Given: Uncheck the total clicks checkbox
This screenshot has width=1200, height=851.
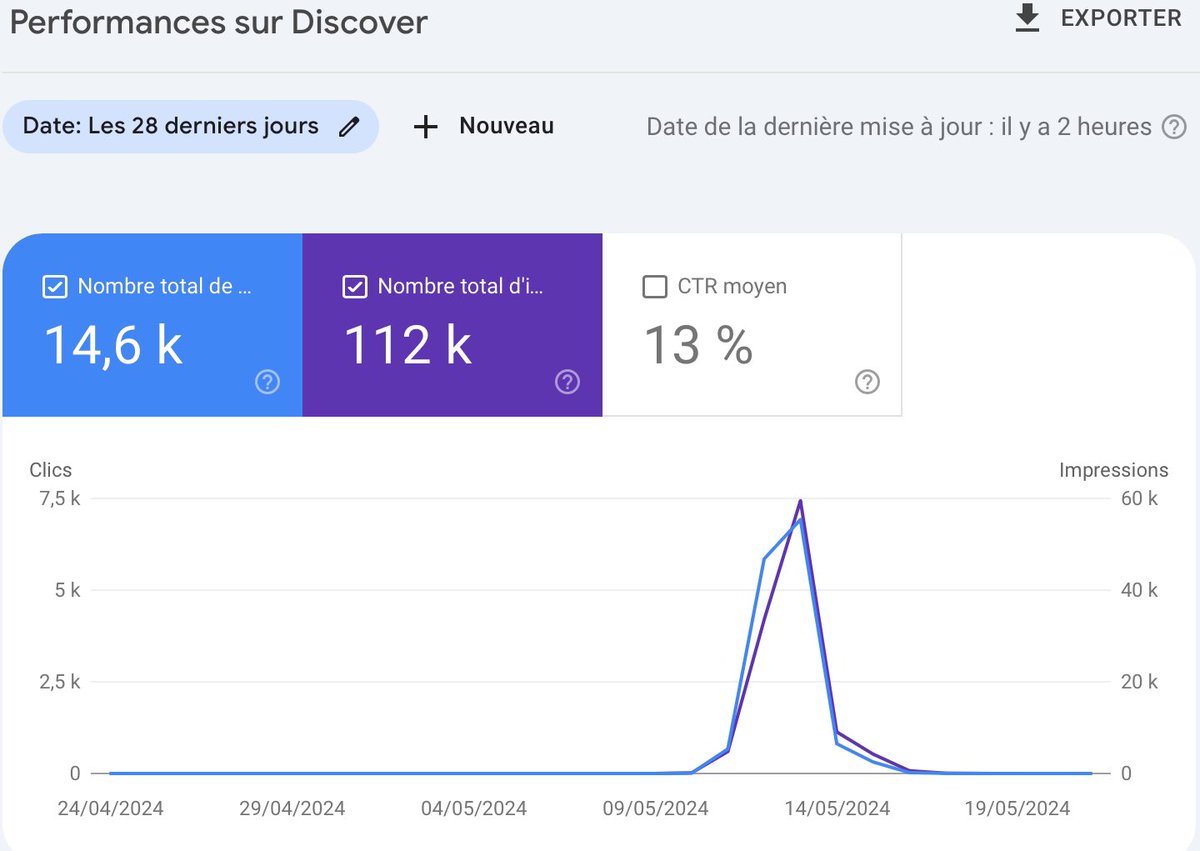Looking at the screenshot, I should point(54,286).
